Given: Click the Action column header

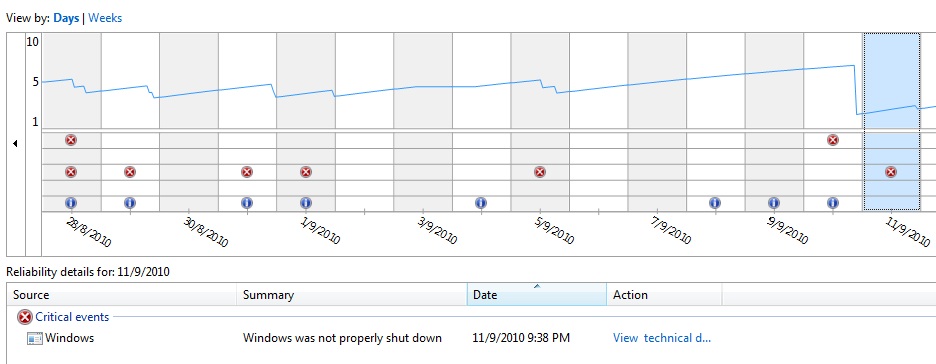Looking at the screenshot, I should (664, 295).
